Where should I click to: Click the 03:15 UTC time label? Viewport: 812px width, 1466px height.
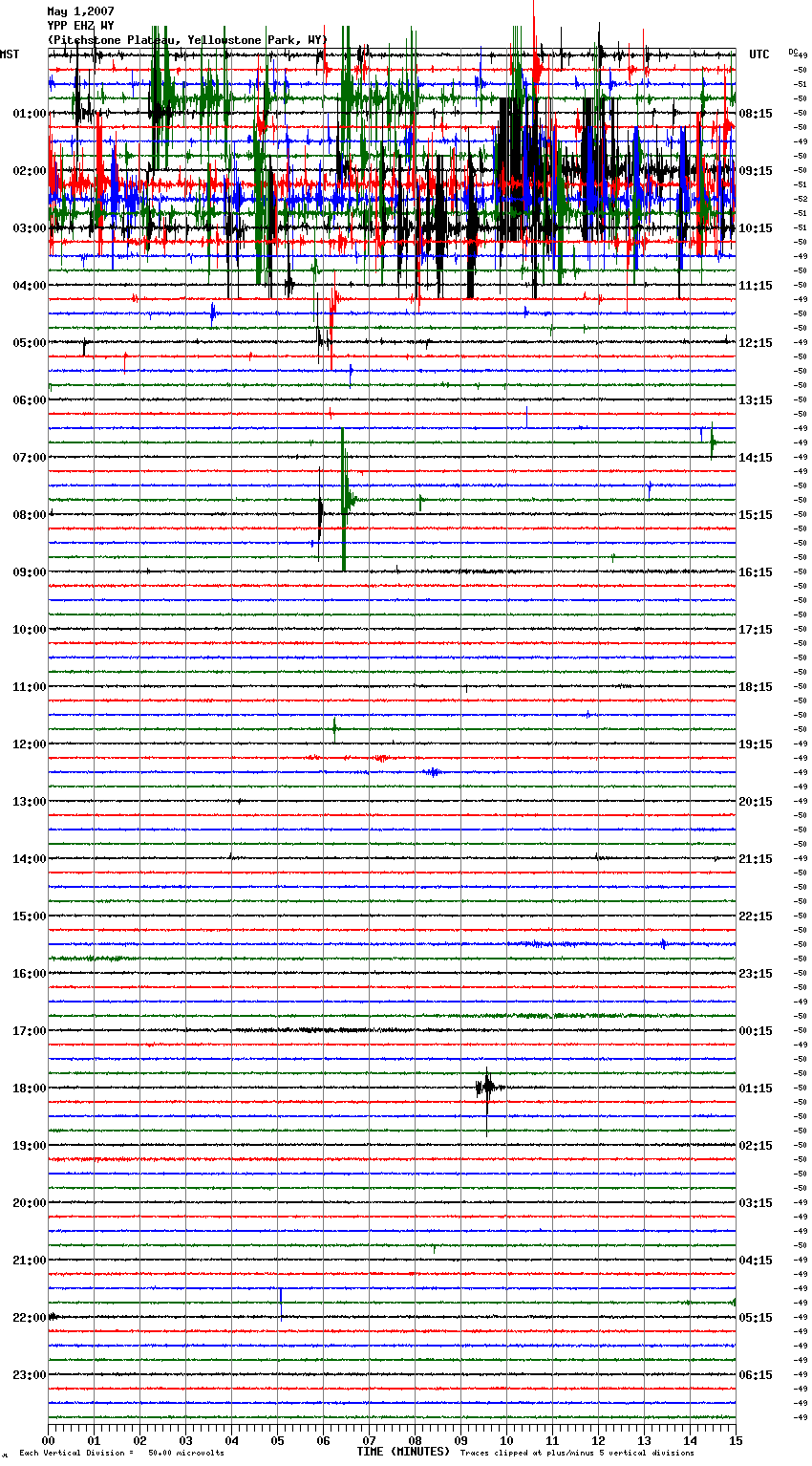click(x=756, y=1203)
